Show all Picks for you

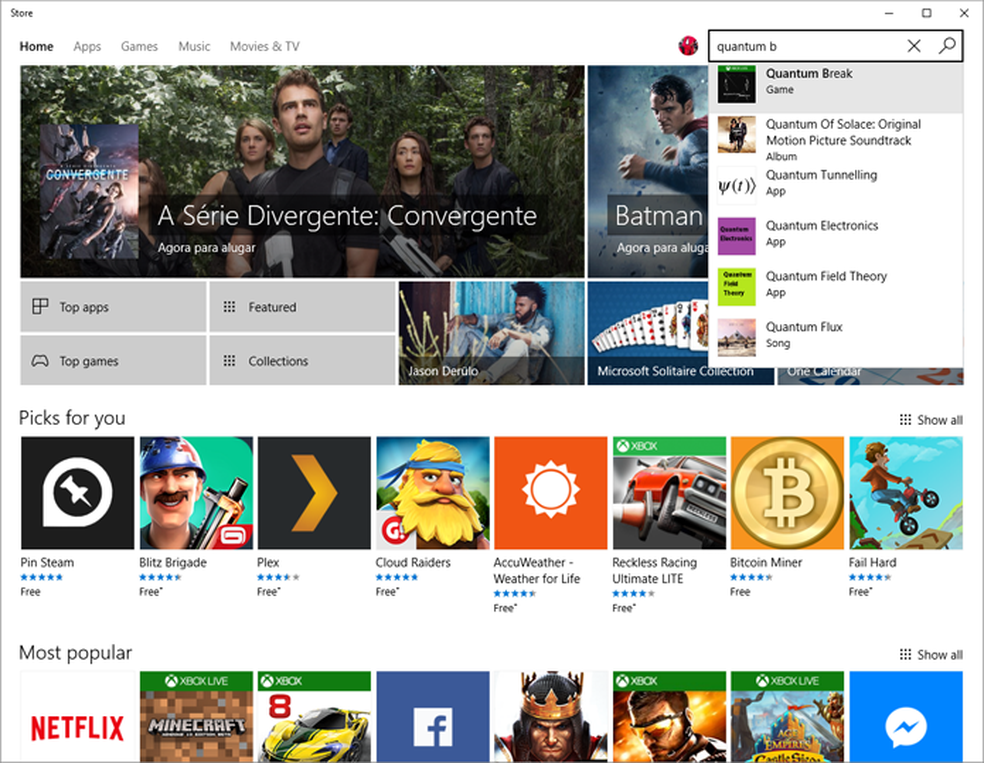pos(931,420)
